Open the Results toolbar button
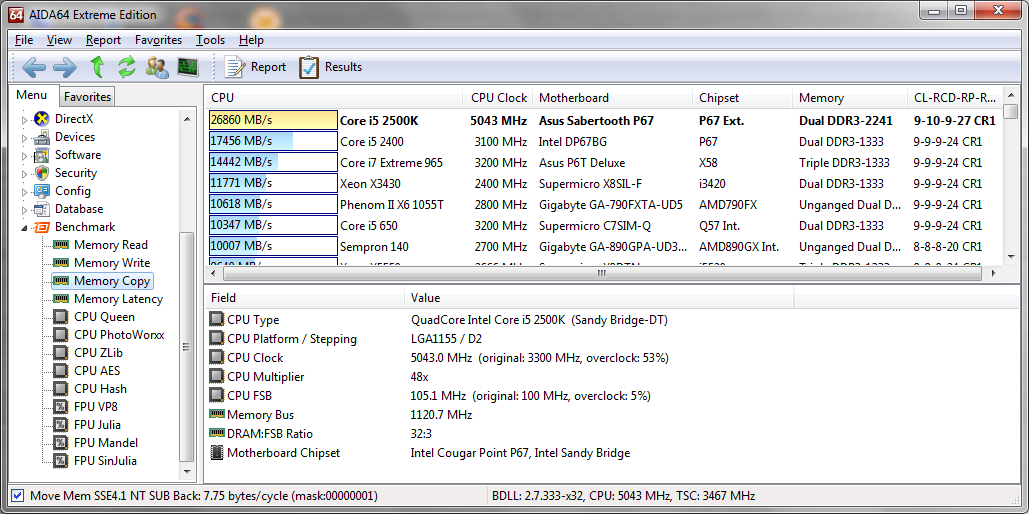The width and height of the screenshot is (1029, 514). coord(331,67)
